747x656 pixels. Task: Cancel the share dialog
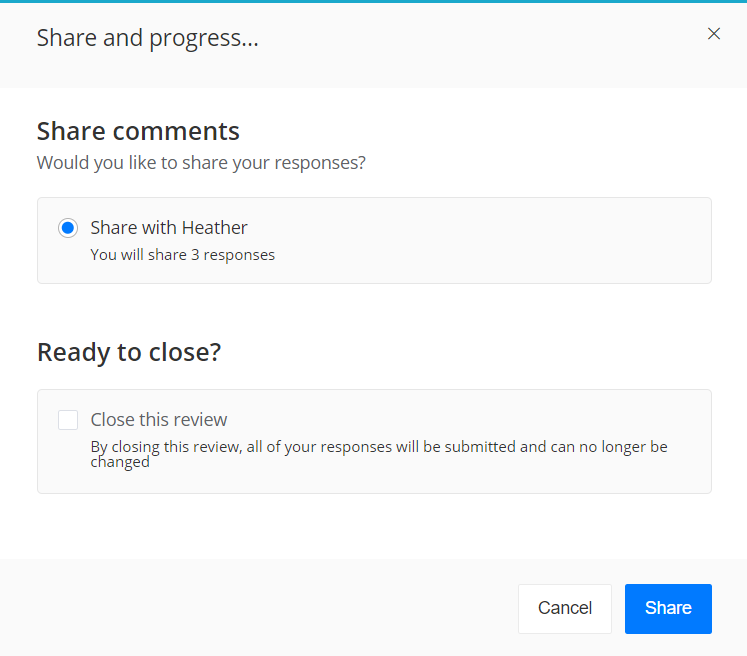[565, 608]
